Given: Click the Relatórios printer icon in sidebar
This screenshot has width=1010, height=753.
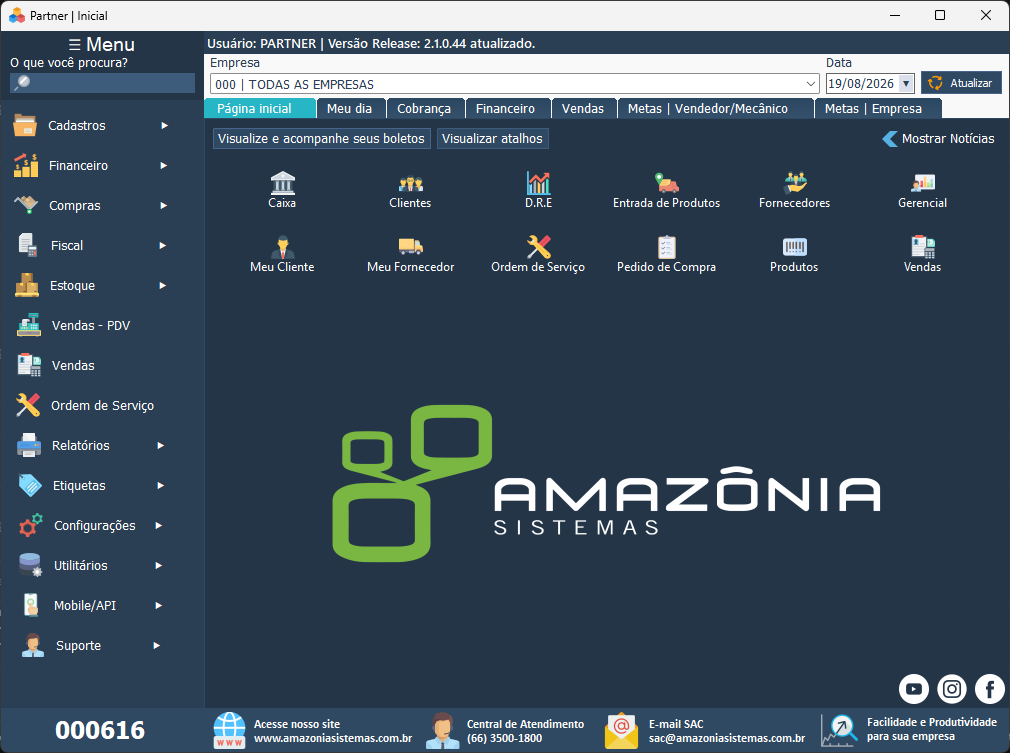Looking at the screenshot, I should pyautogui.click(x=28, y=445).
